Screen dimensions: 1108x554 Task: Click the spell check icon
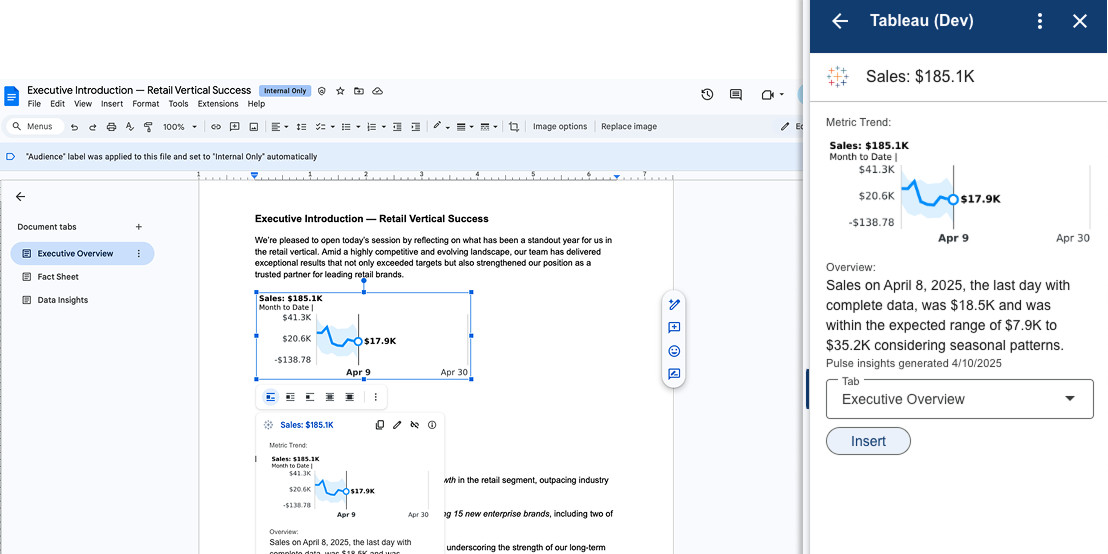tap(129, 127)
